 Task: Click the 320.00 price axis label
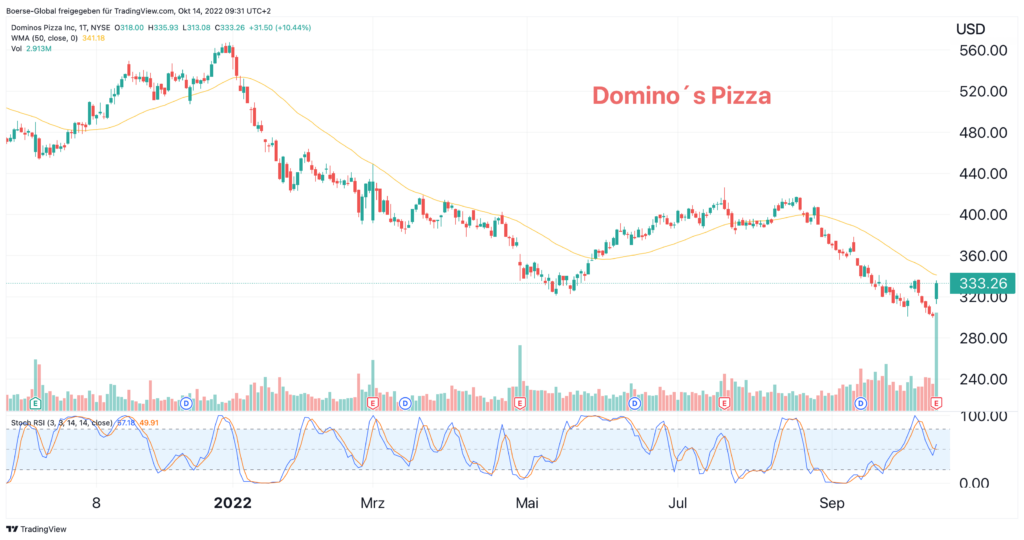coord(983,298)
